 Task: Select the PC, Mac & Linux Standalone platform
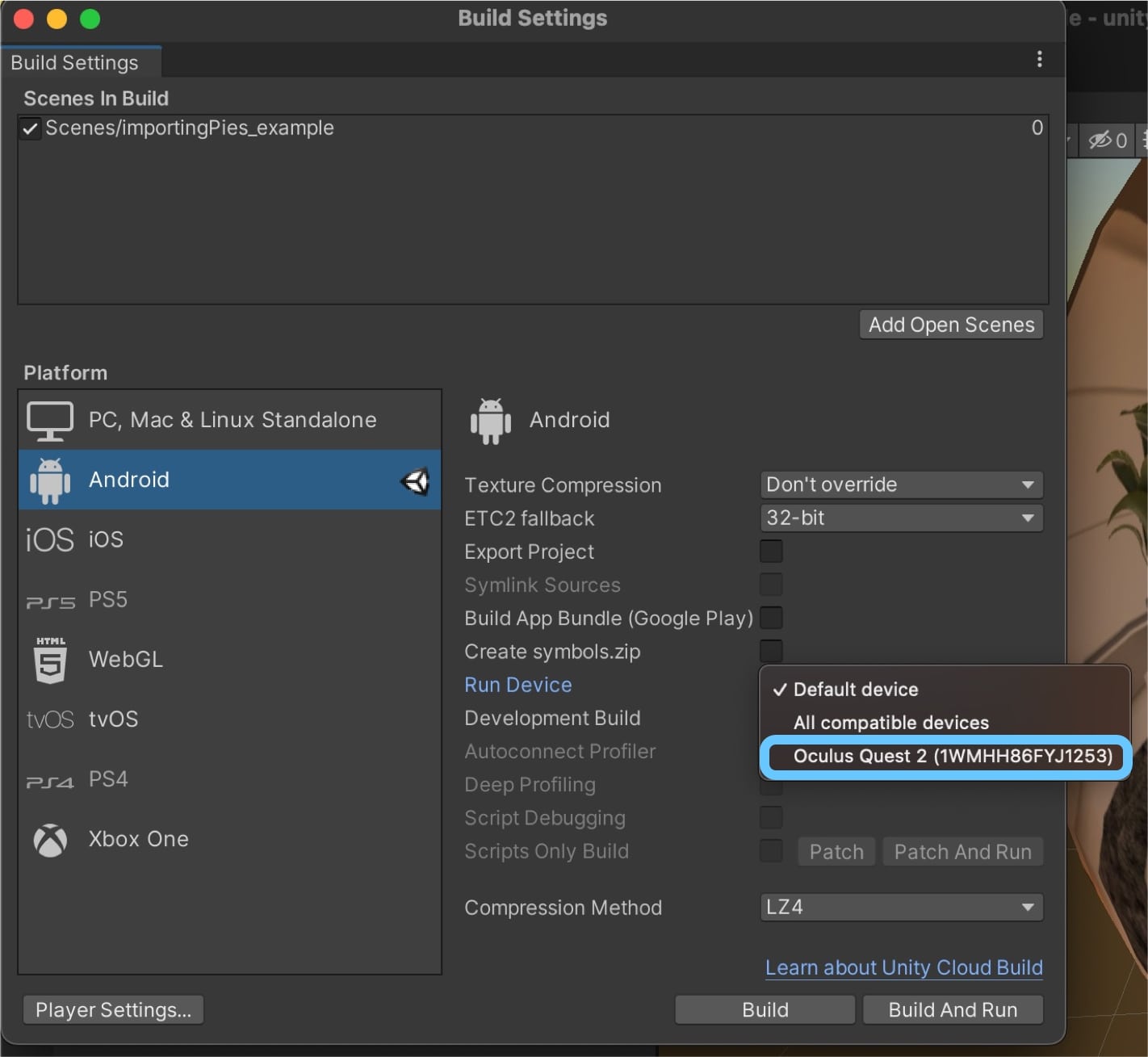click(x=230, y=420)
